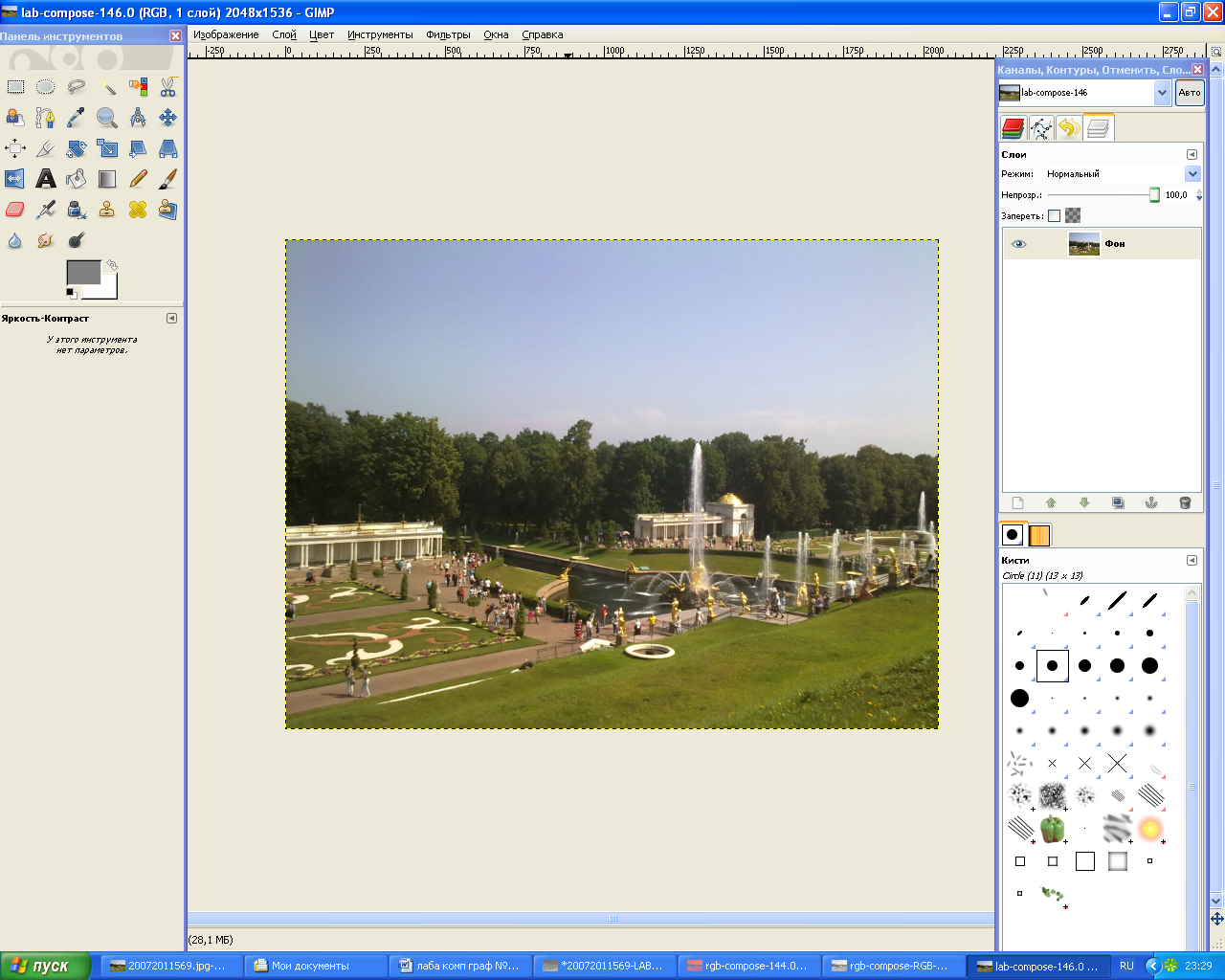Select the Ink tool
The width and height of the screenshot is (1225, 980).
point(76,210)
